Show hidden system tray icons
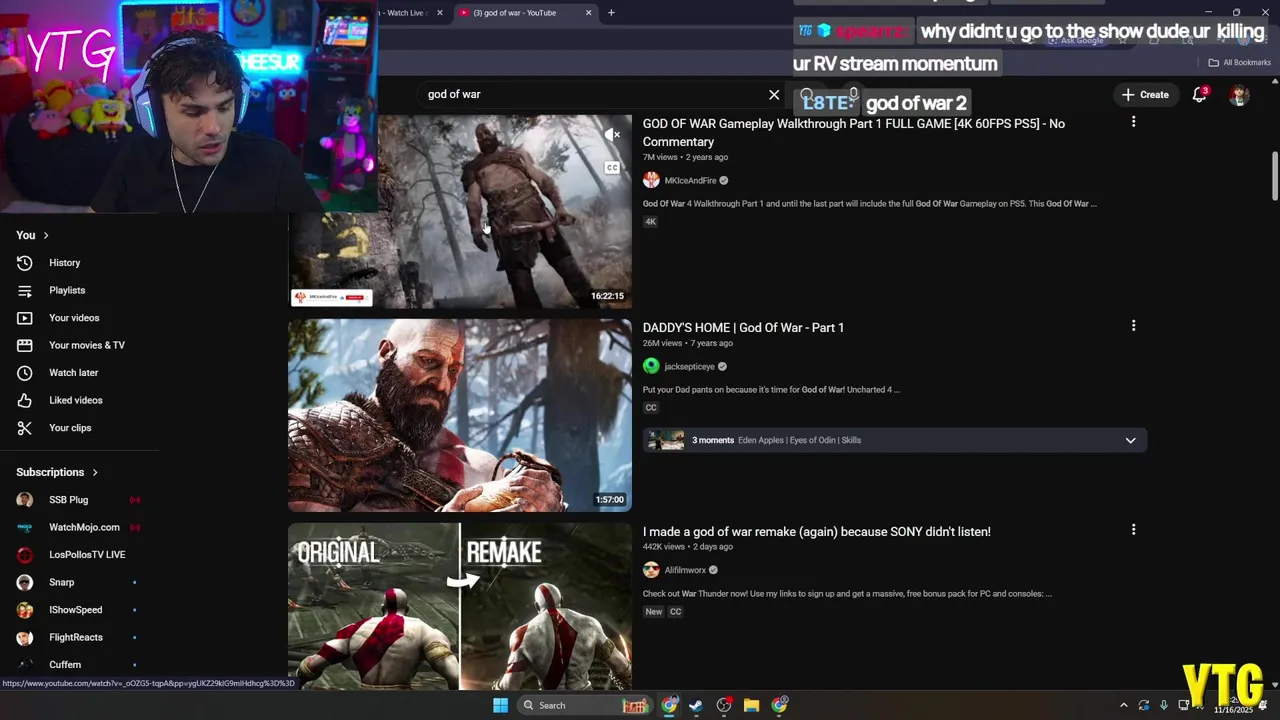This screenshot has width=1280, height=720. (x=1123, y=705)
